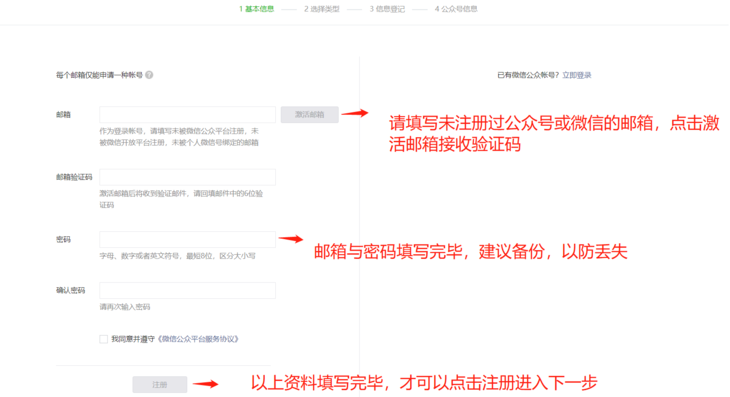This screenshot has height=397, width=730.
Task: Focus the 确认密码 confirm password field
Action: pos(188,290)
